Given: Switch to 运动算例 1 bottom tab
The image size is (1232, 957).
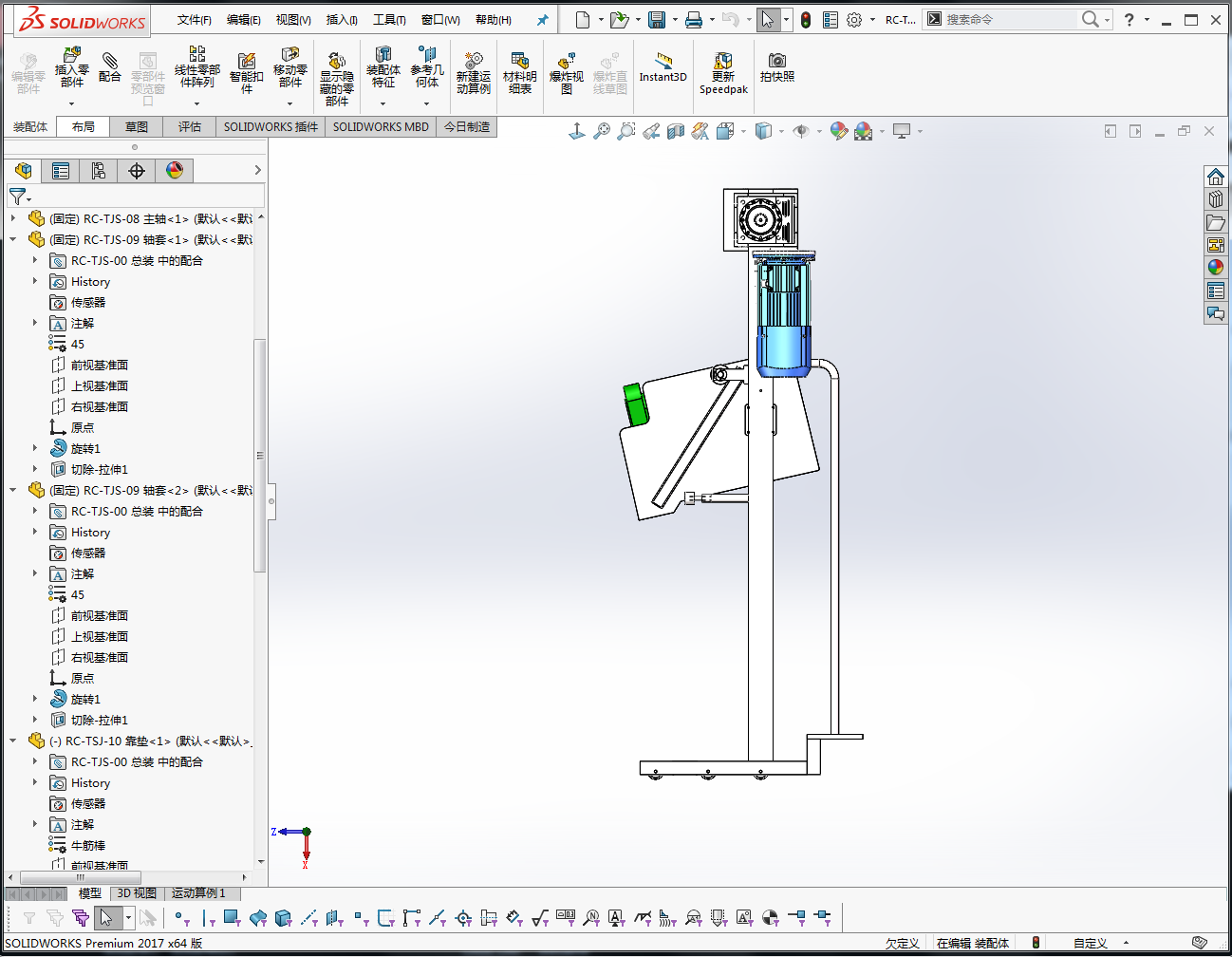Looking at the screenshot, I should click(198, 893).
